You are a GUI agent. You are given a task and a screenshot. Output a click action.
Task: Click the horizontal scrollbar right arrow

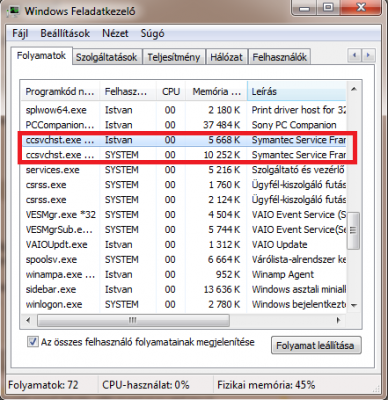click(338, 320)
